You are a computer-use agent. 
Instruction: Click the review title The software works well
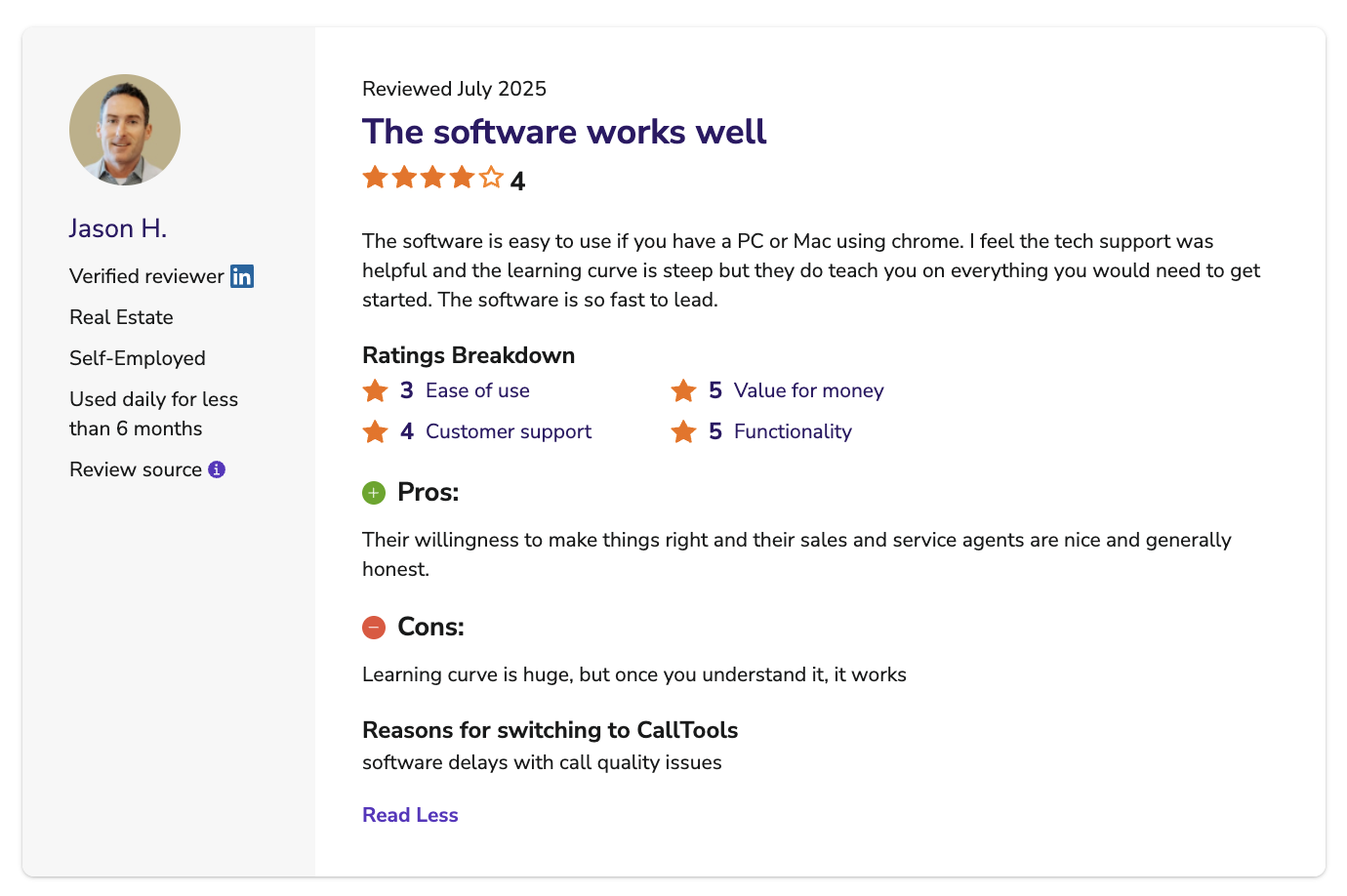[x=564, y=132]
